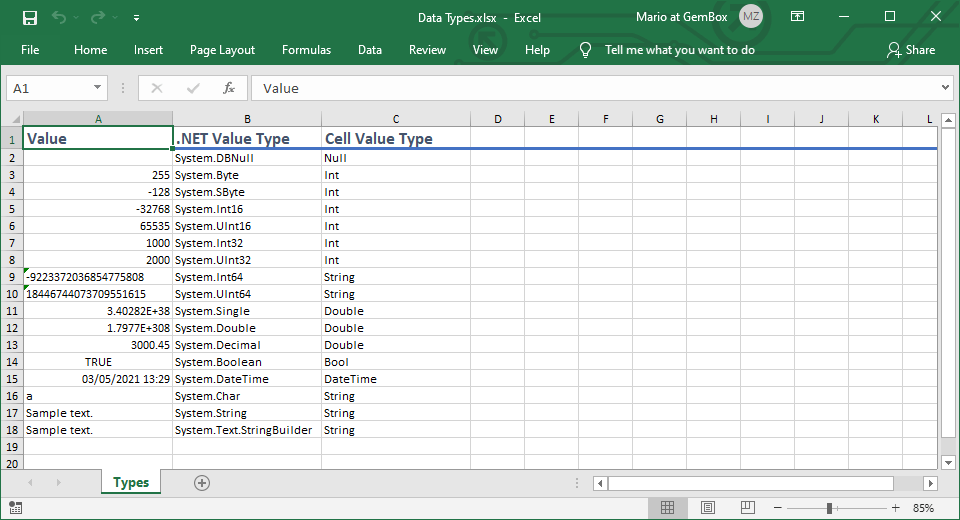Add a new sheet with plus icon
The image size is (960, 520).
point(202,483)
